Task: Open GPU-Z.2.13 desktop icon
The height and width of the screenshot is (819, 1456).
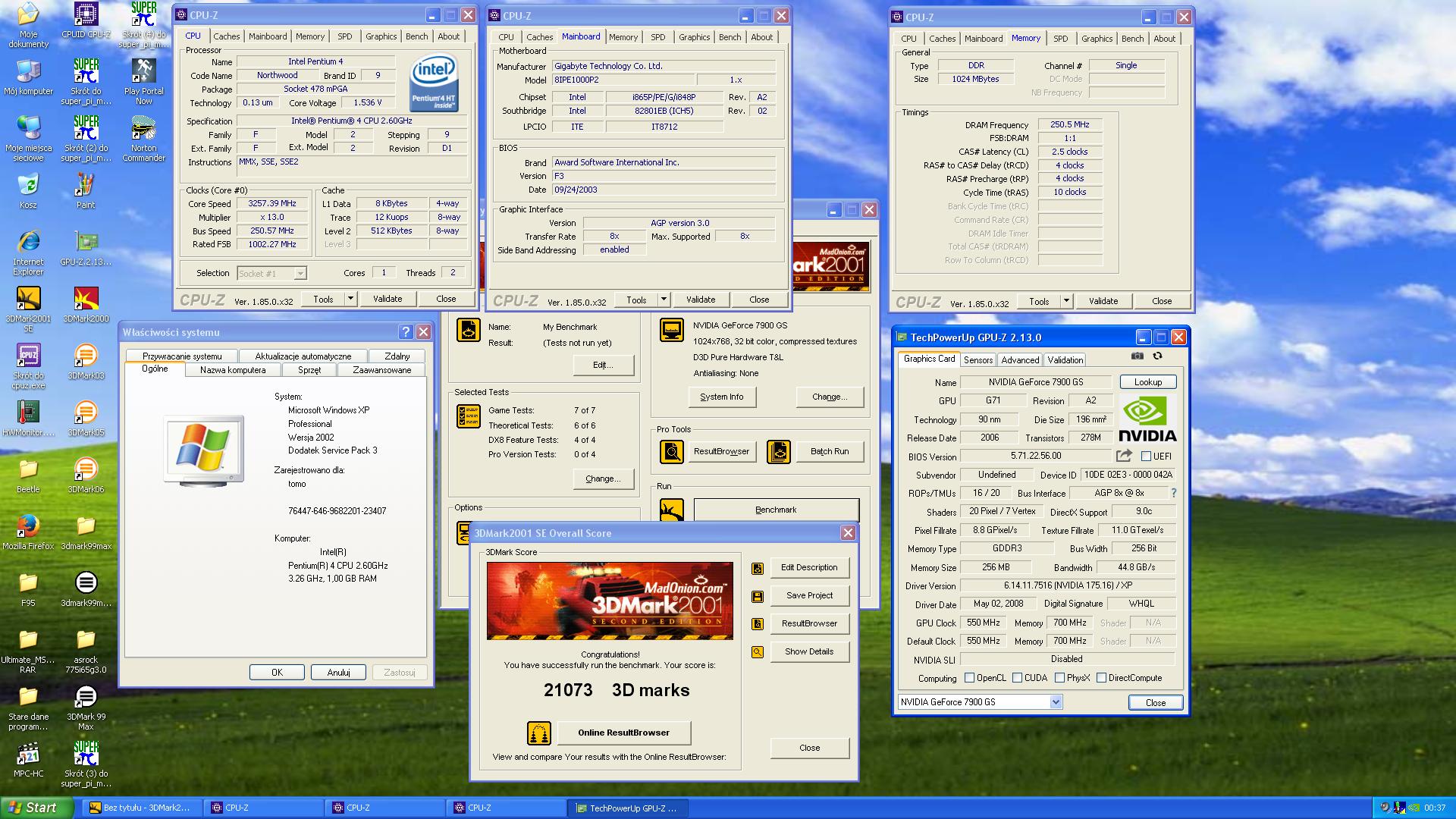Action: (86, 247)
